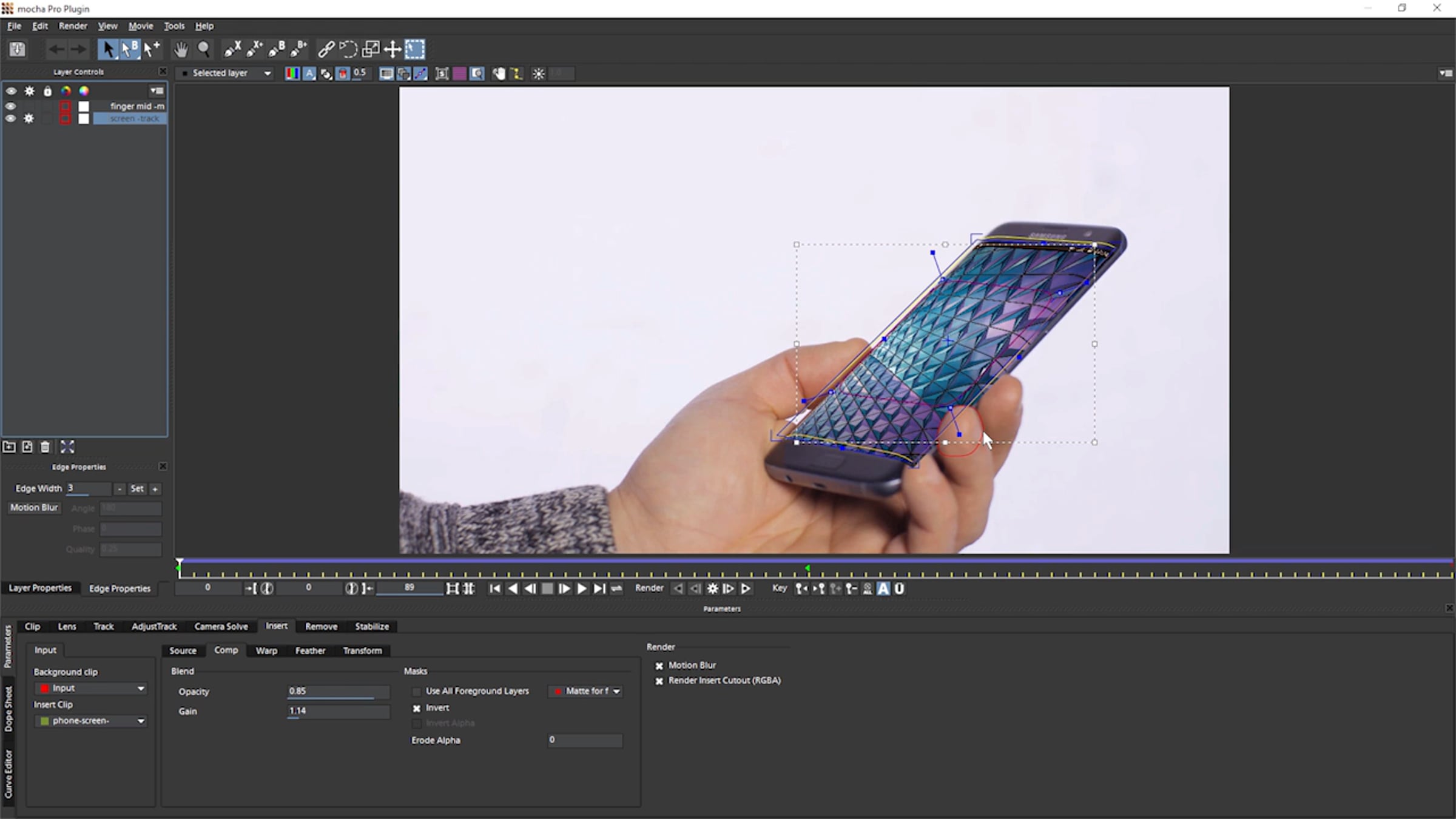The image size is (1456, 819).
Task: Open the Layer Controls panel options menu
Action: (x=157, y=91)
